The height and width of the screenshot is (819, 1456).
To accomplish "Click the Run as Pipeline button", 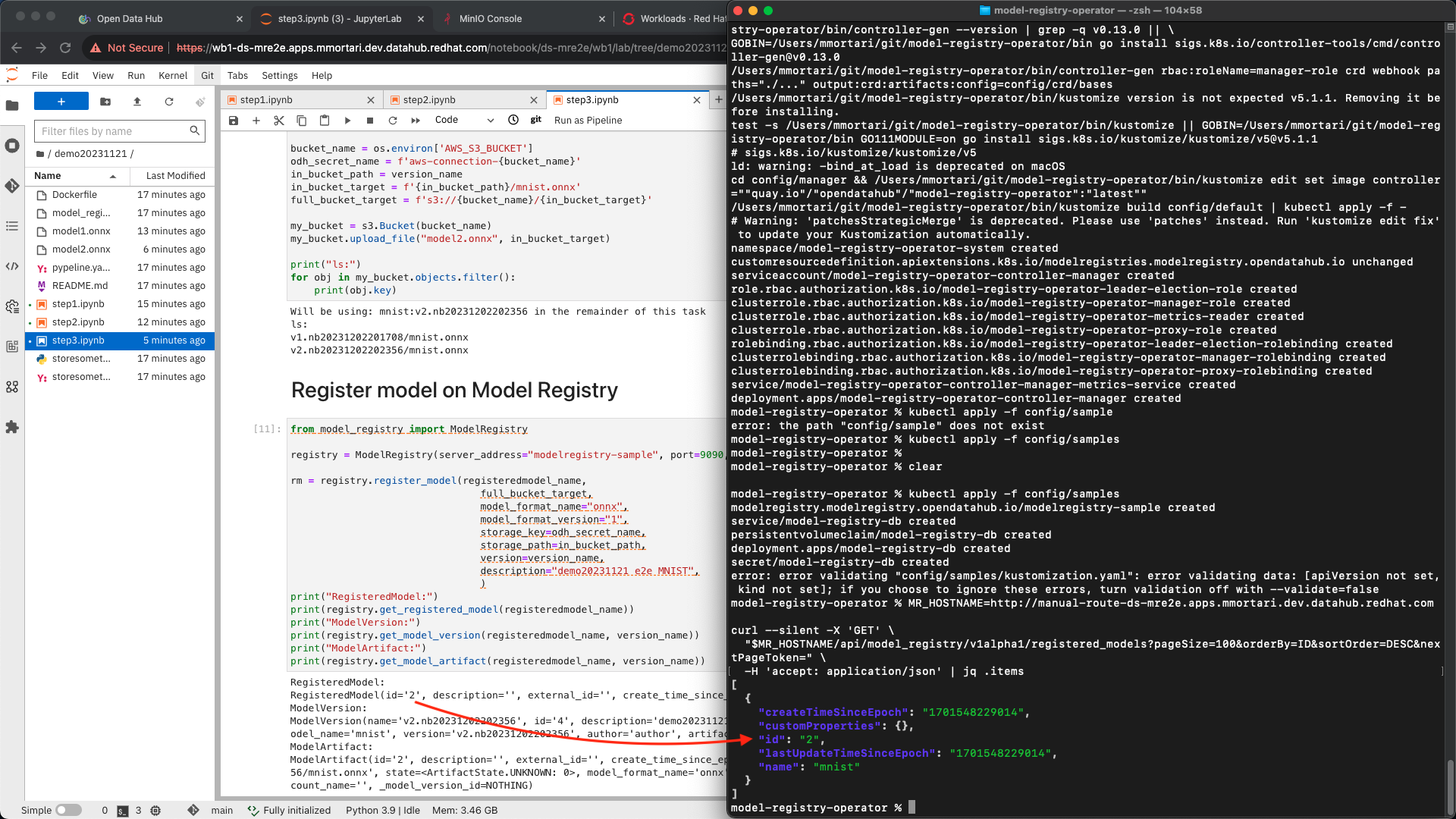I will click(588, 121).
